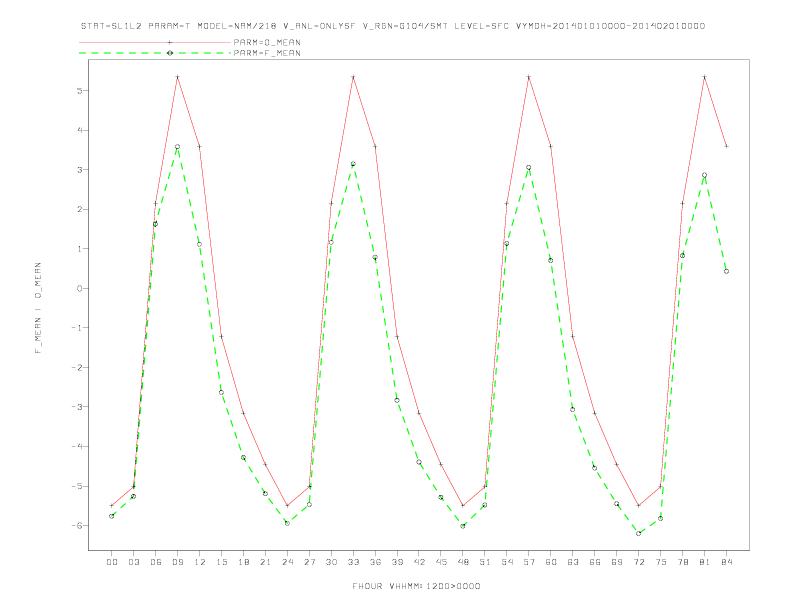Click the VYMDH date range in the title

point(610,26)
